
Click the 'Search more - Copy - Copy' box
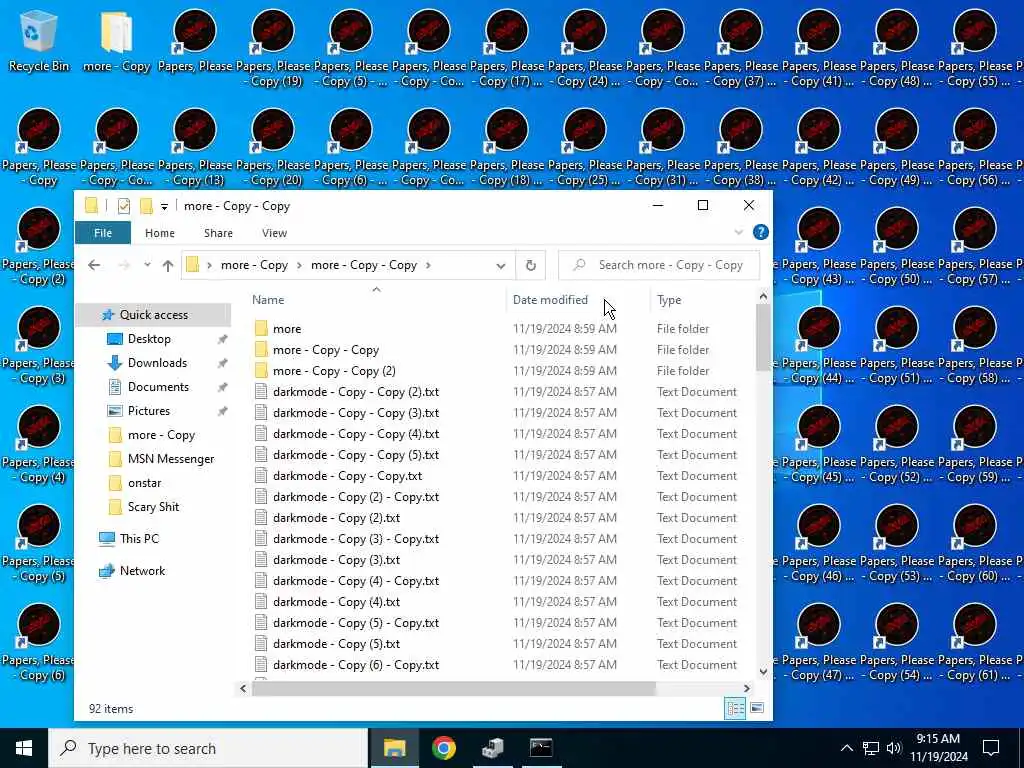click(659, 265)
